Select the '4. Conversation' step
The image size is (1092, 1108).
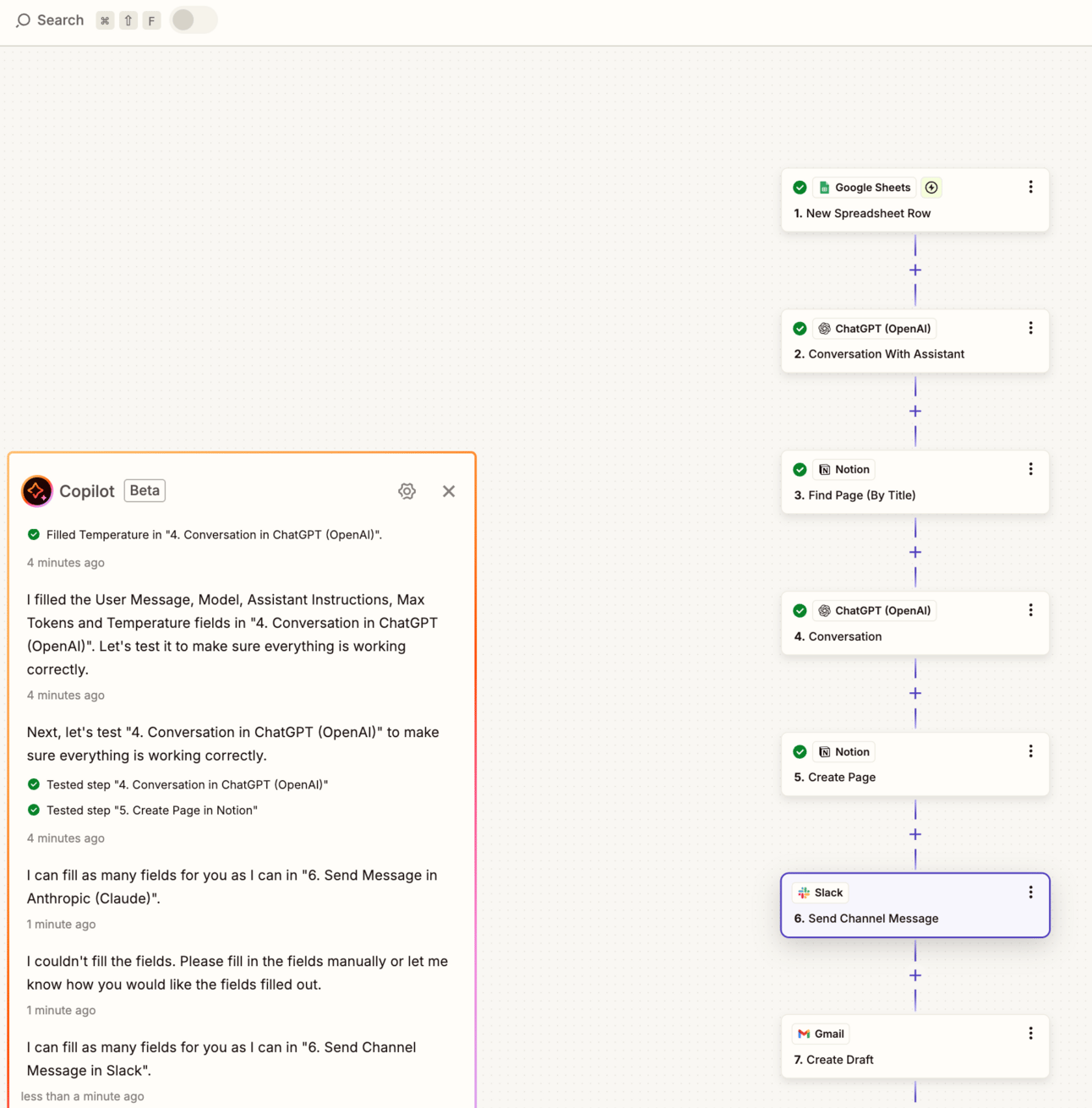coord(915,624)
